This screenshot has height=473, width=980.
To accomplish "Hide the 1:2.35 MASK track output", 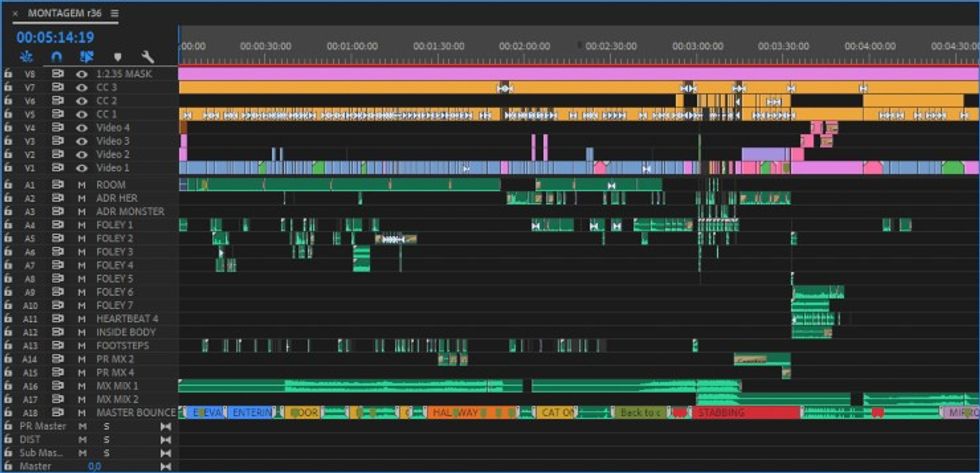I will [x=81, y=74].
